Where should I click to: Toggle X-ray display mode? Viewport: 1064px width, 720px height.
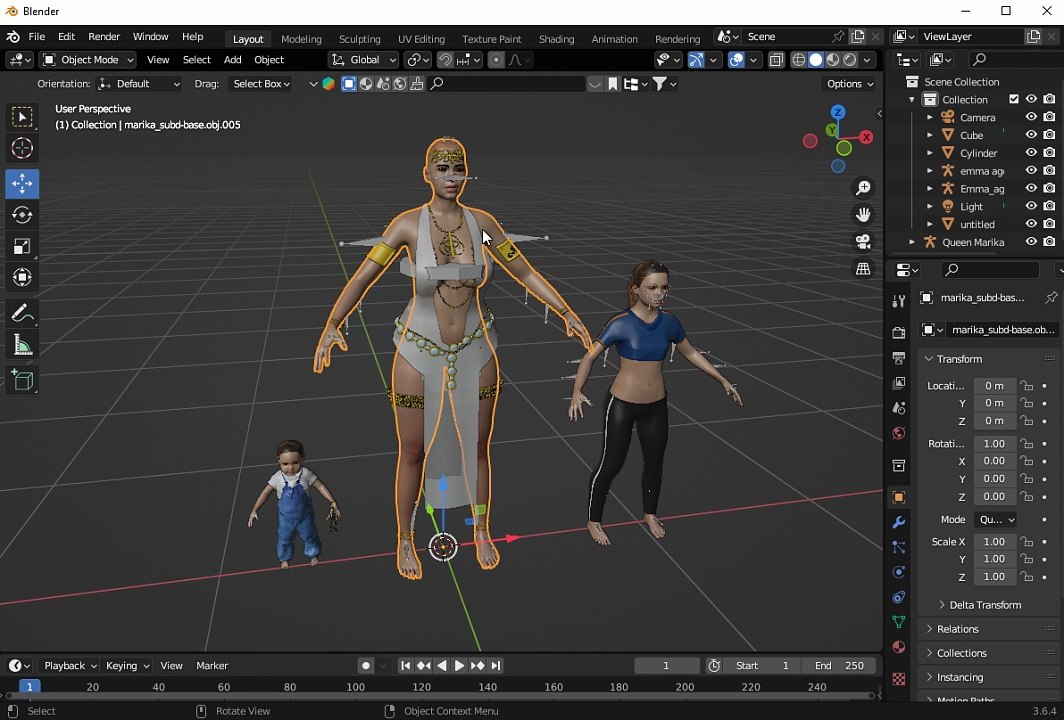click(776, 60)
